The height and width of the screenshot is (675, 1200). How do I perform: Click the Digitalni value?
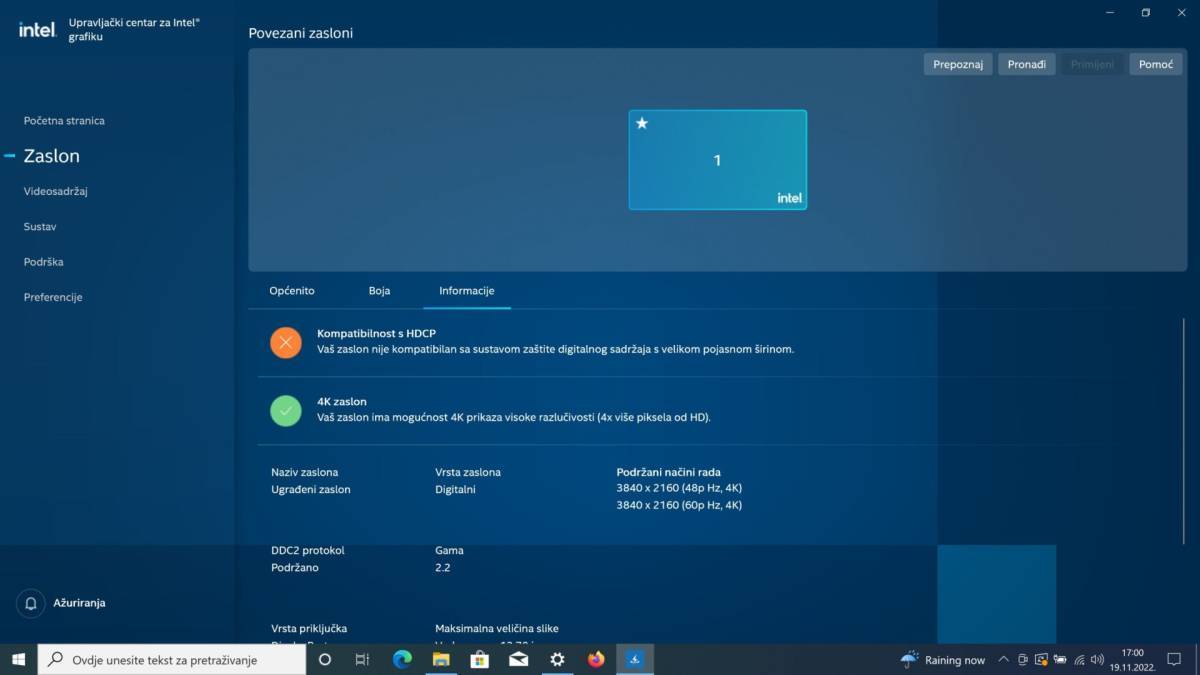point(455,489)
